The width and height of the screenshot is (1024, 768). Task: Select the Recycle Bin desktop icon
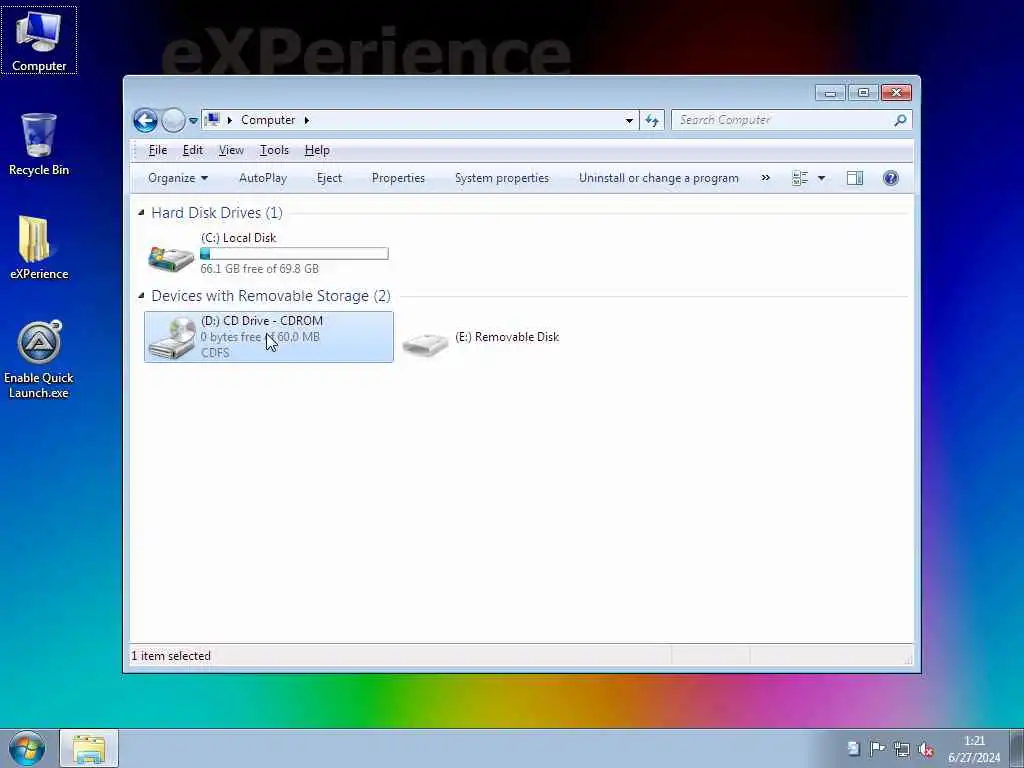(x=39, y=144)
